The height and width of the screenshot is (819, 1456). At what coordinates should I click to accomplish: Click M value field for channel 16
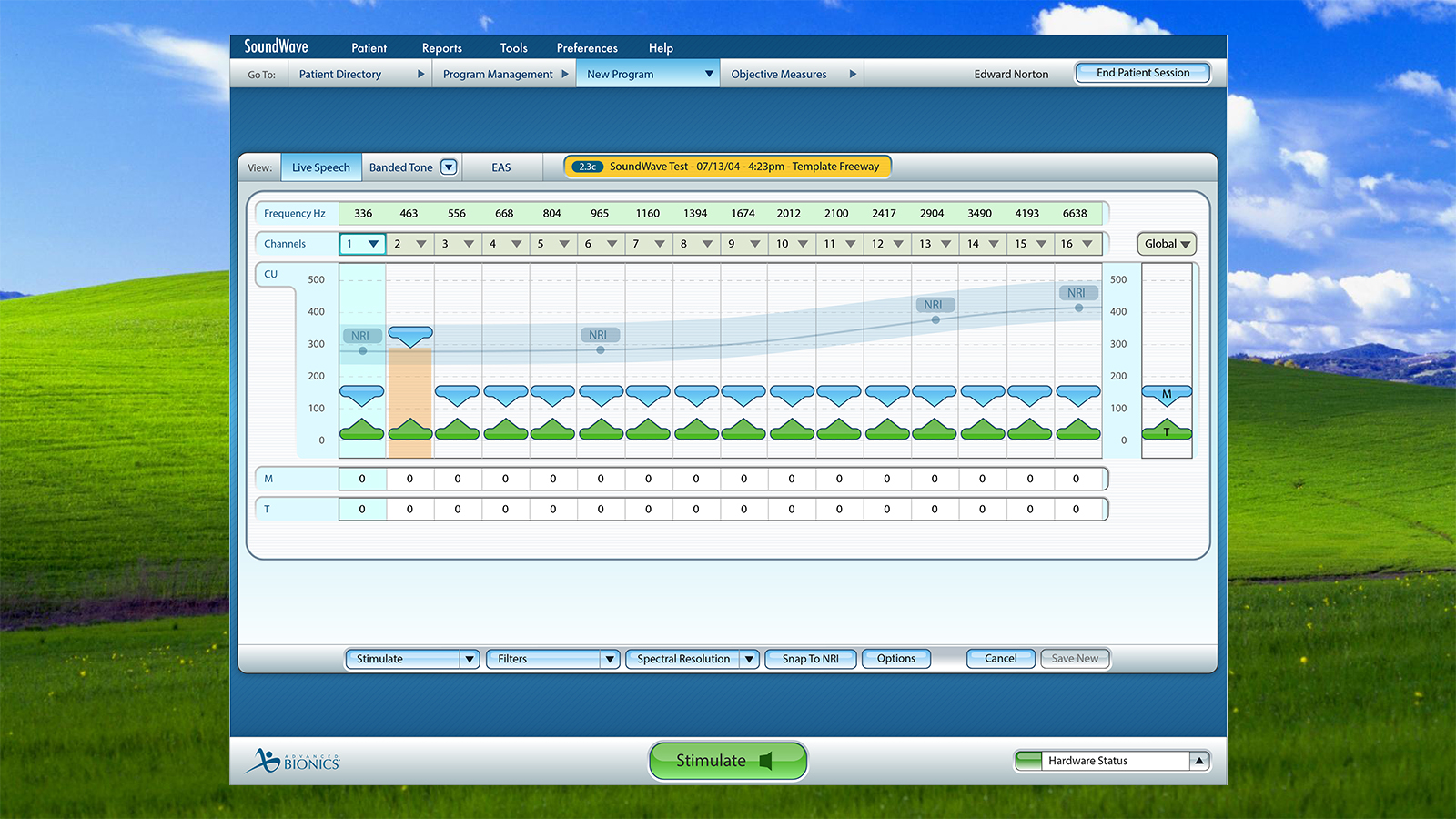[x=1078, y=479]
